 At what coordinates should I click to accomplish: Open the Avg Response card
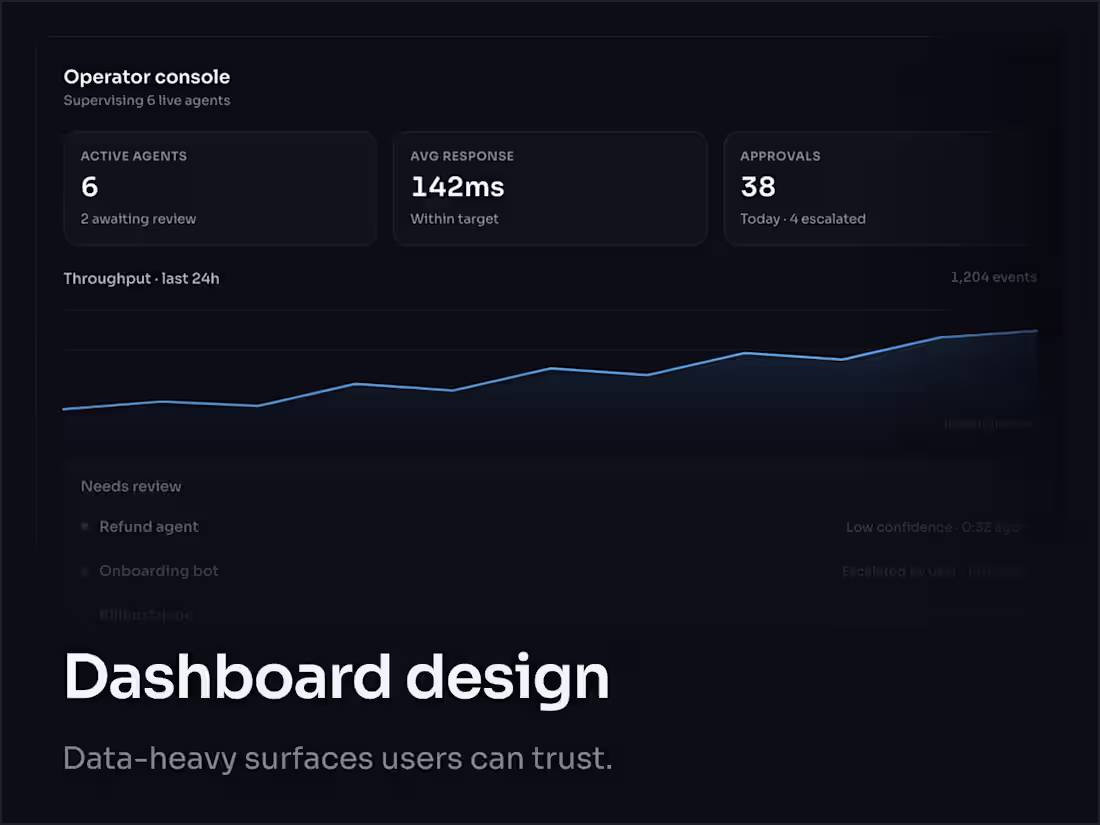550,189
